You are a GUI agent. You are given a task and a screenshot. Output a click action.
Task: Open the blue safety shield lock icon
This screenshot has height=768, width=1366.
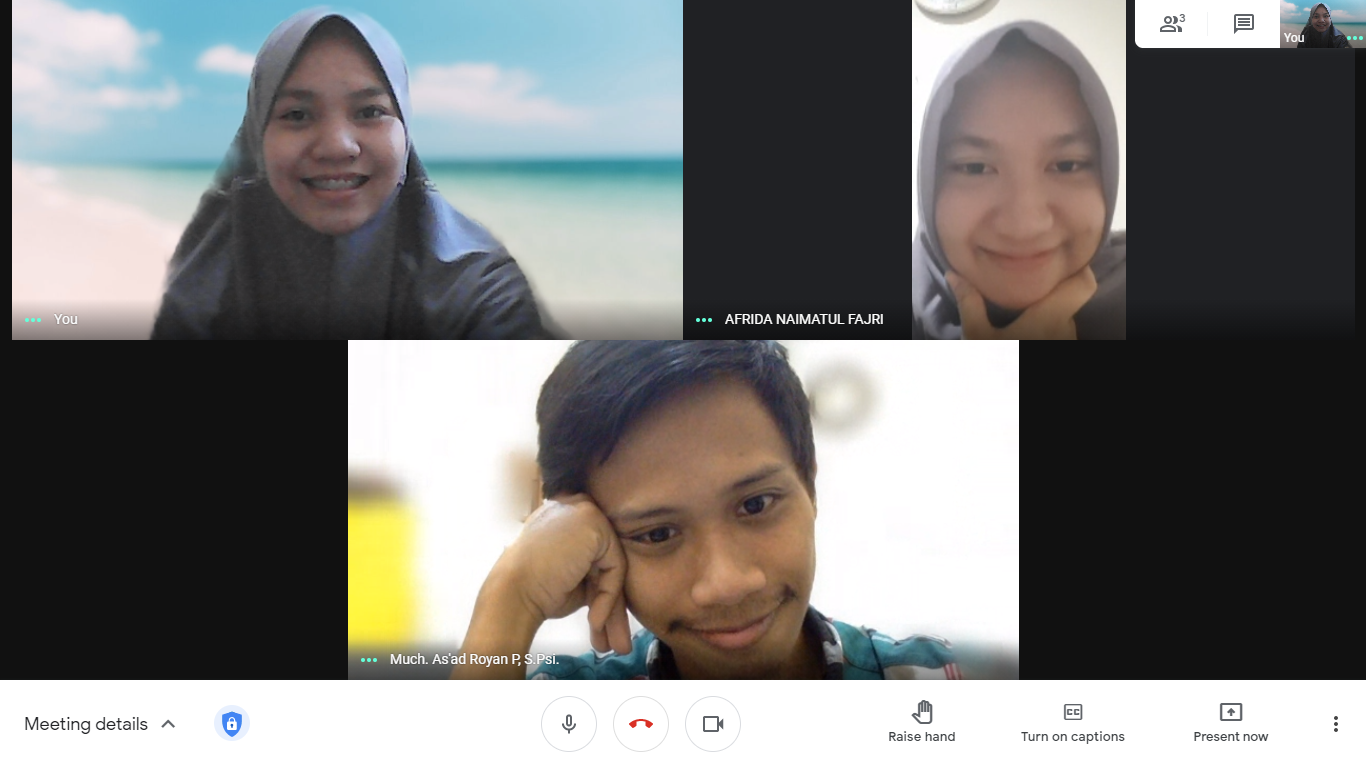(x=232, y=723)
